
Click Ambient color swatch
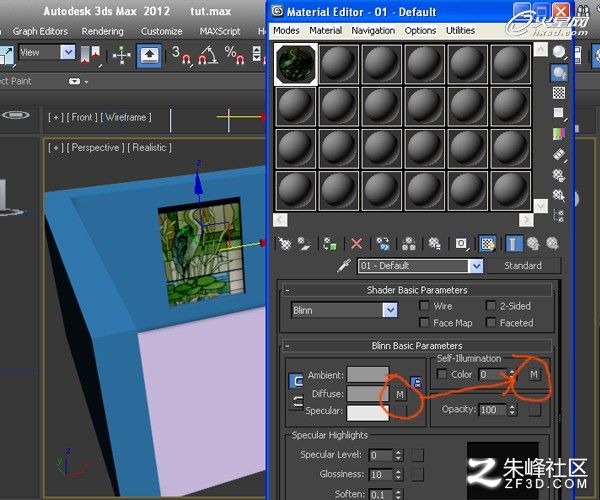368,375
